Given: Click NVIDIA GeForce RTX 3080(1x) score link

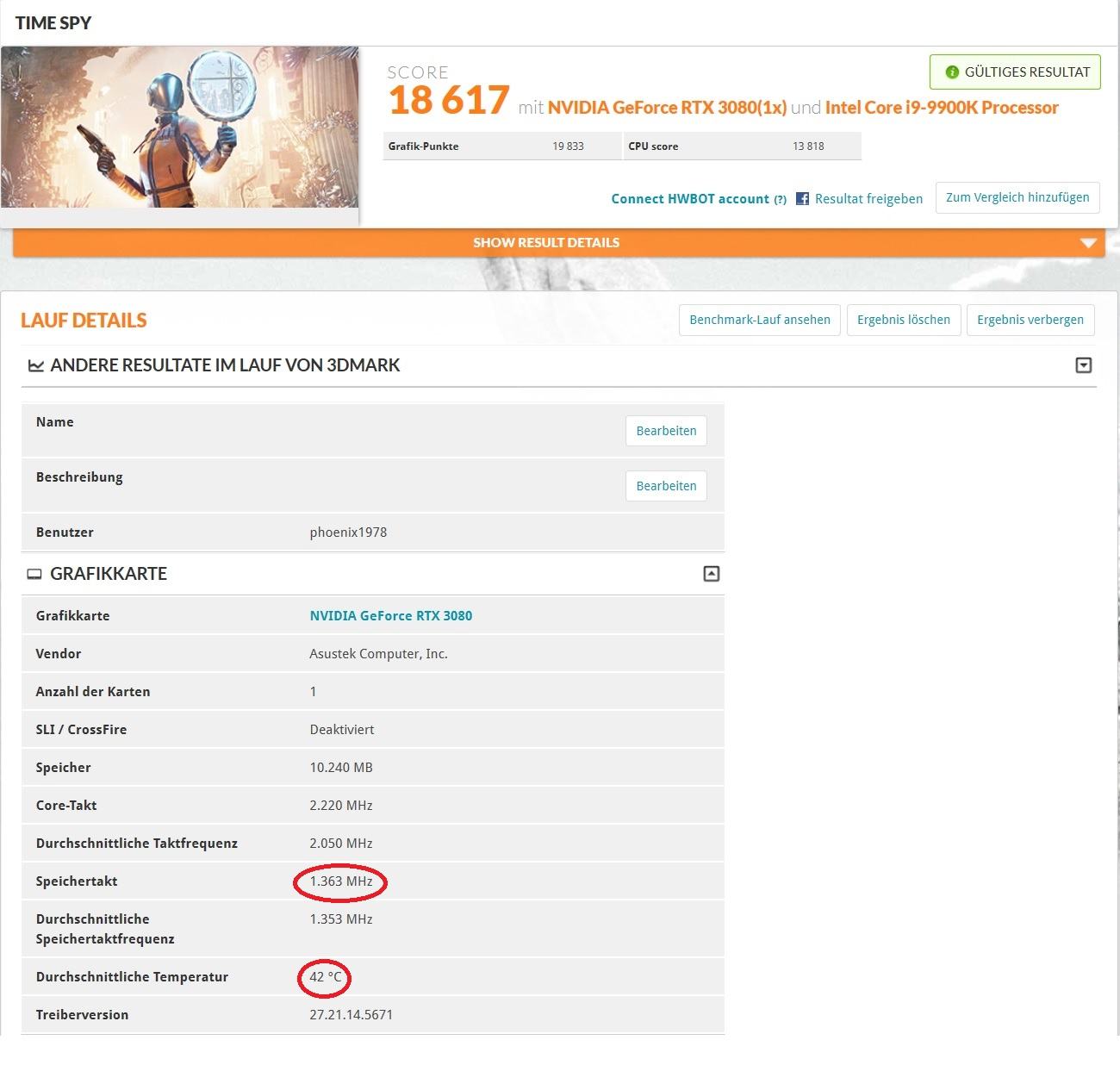Looking at the screenshot, I should point(667,108).
